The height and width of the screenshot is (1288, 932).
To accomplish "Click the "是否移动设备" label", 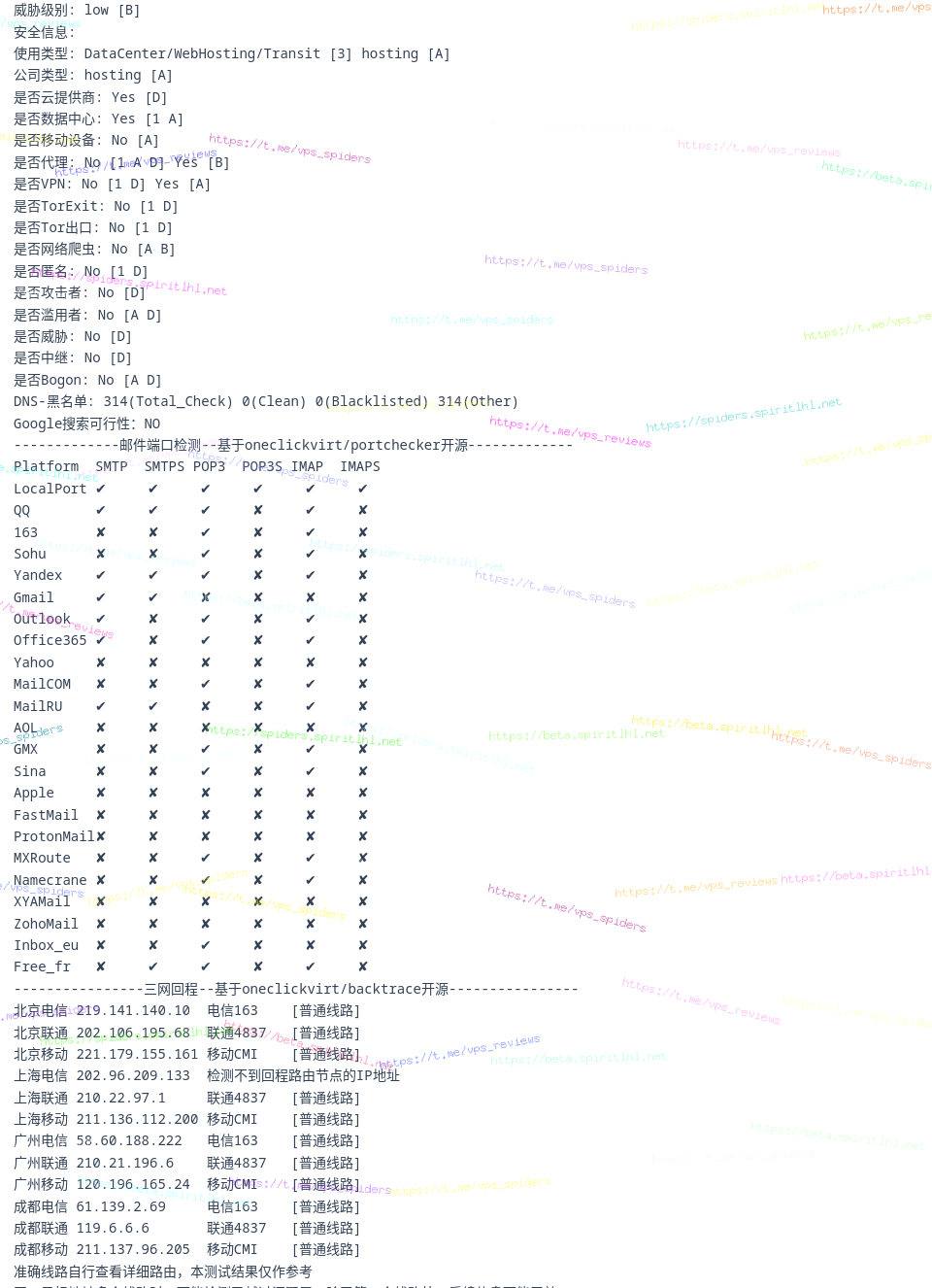I will click(x=54, y=141).
